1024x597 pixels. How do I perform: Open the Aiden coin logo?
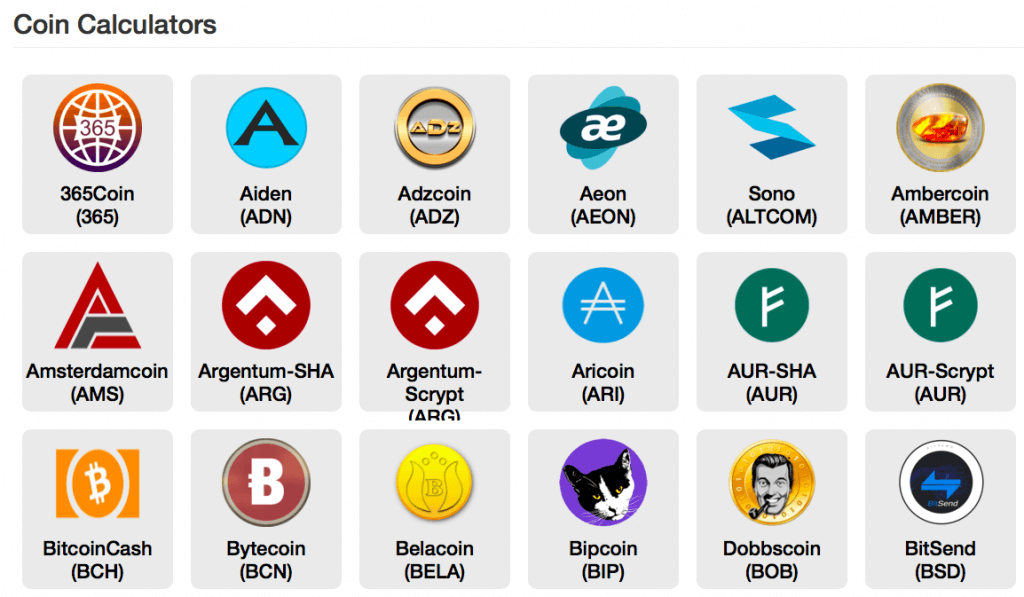(x=266, y=128)
